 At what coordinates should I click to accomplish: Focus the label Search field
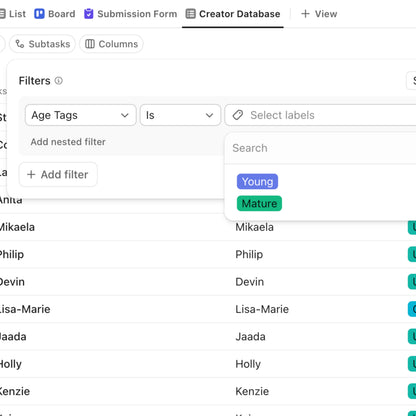(x=320, y=148)
